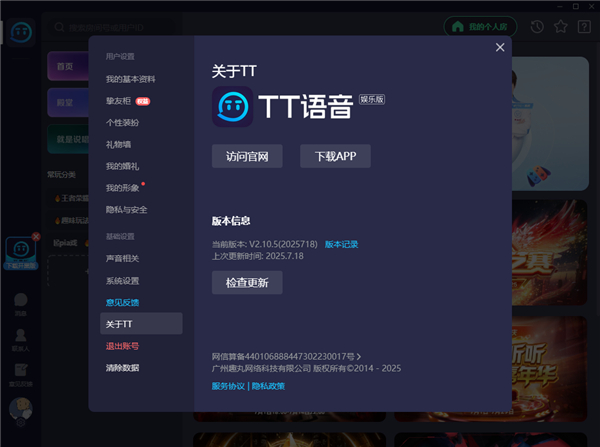Click 退出账号 to log out
Screen dimensions: 600x447
click(122, 346)
